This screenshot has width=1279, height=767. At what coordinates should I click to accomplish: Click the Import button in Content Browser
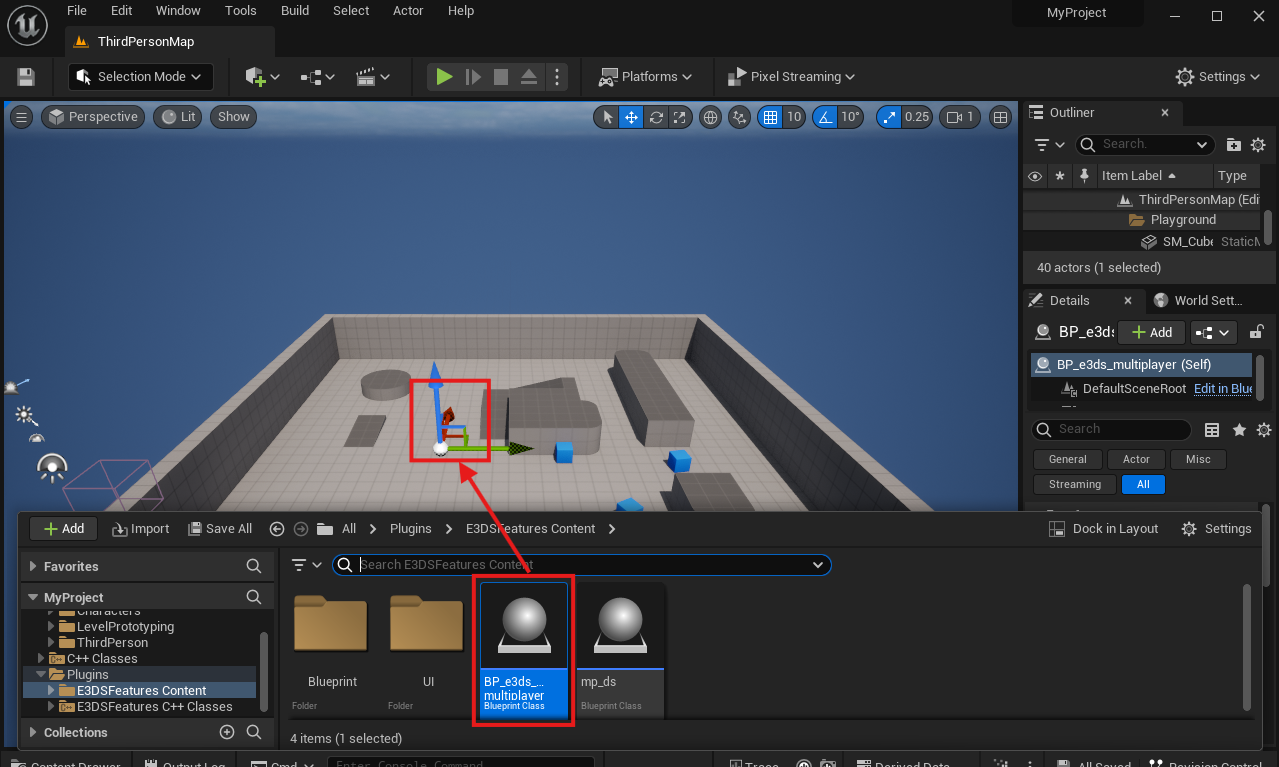(140, 529)
